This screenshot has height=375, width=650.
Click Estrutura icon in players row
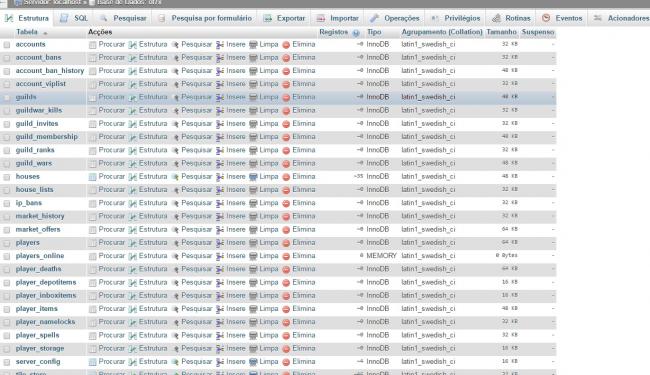pos(133,243)
